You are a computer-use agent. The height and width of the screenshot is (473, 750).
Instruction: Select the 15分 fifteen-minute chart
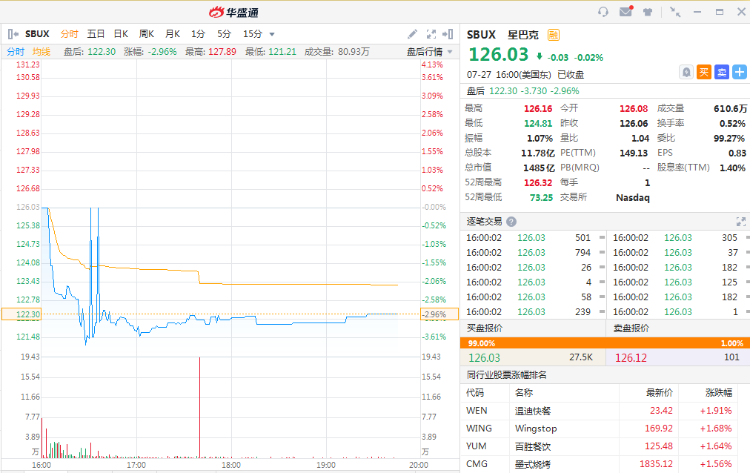coord(253,34)
